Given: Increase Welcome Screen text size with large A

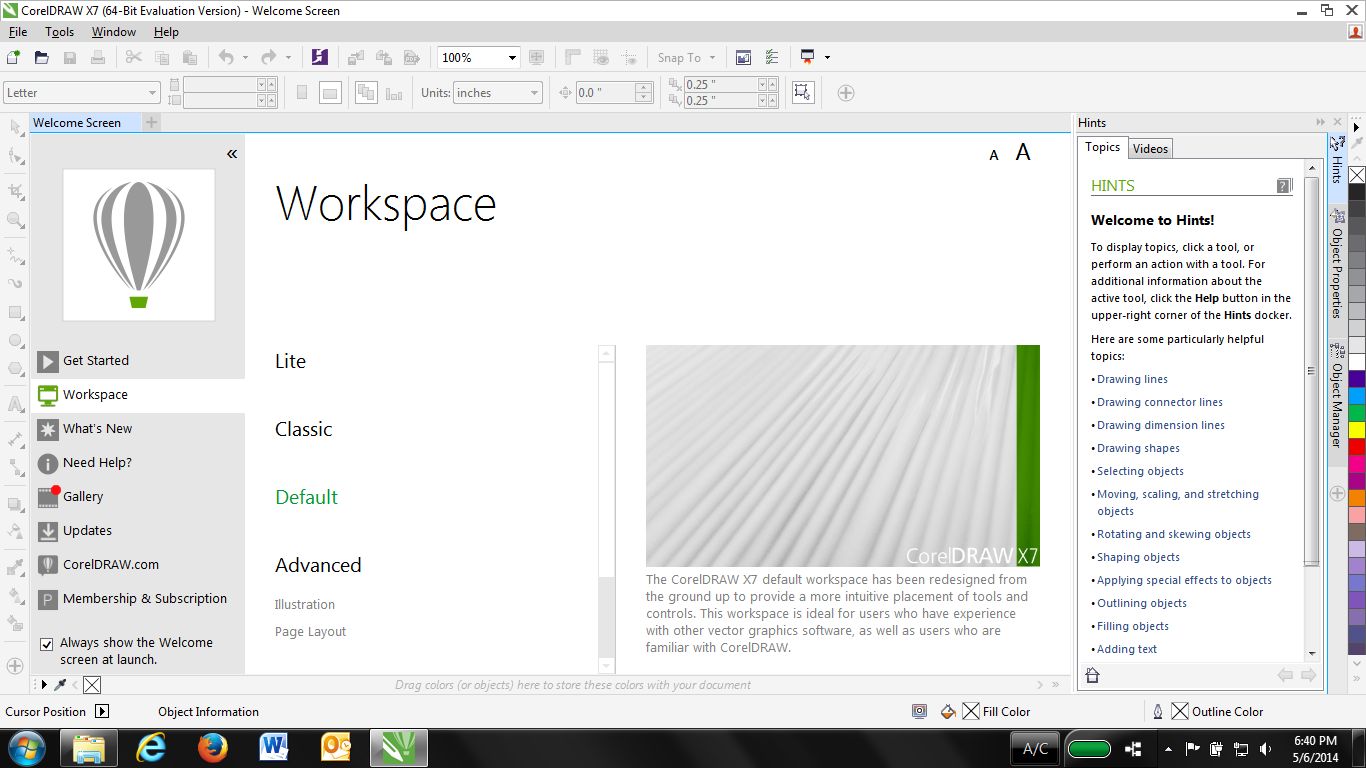Looking at the screenshot, I should point(1023,152).
